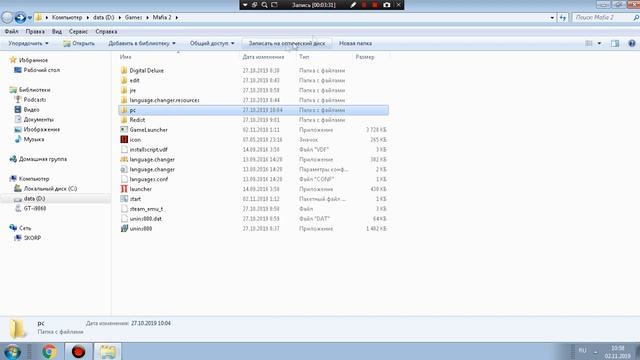Screen dimensions: 640x360
Task: Open the Сервис menu
Action: click(78, 31)
